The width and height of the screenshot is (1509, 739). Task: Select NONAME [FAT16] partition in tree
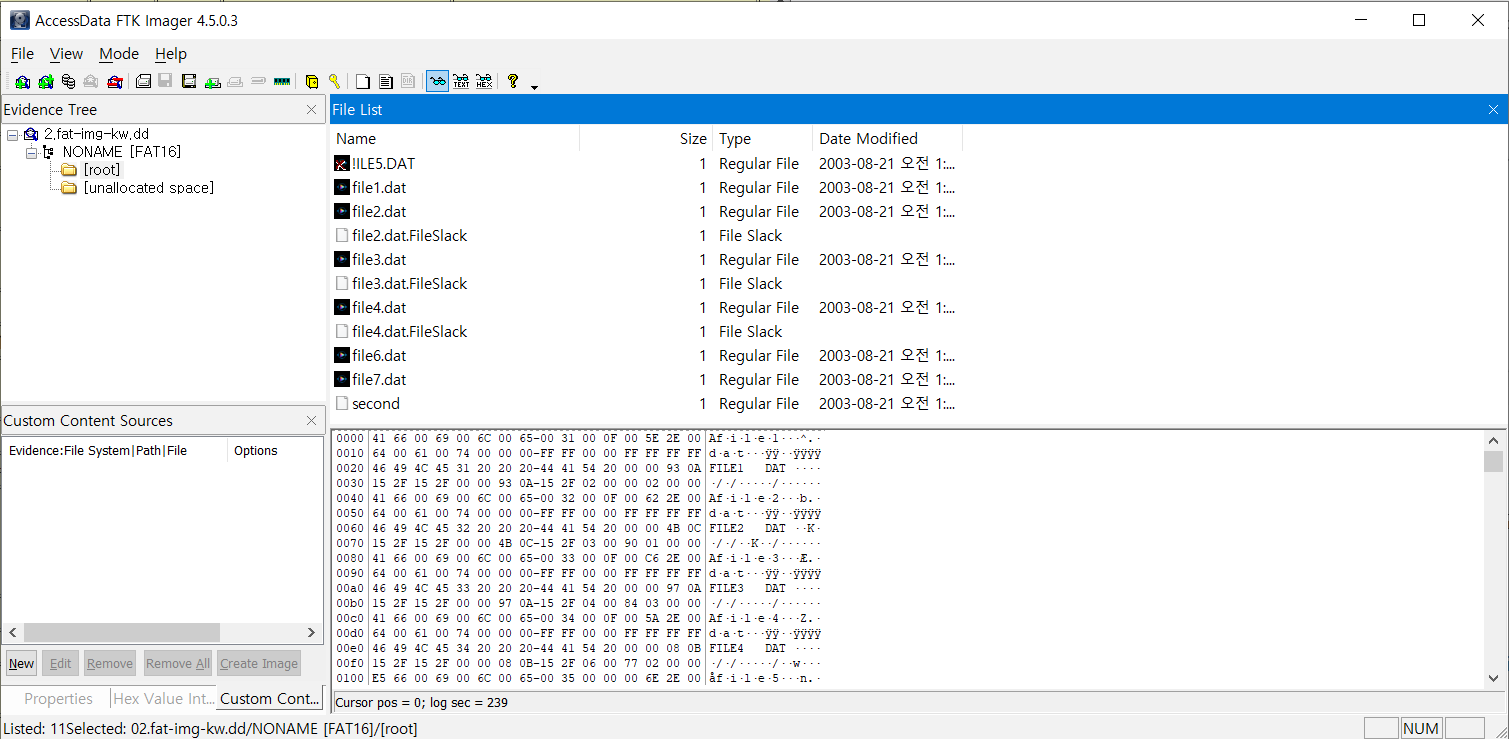coord(121,152)
